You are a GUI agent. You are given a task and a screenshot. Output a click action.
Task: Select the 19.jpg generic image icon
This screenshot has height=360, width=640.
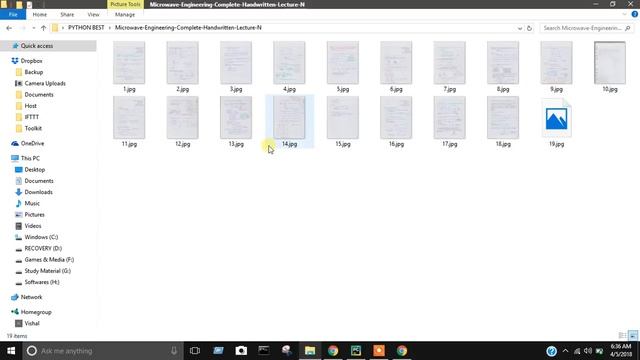pyautogui.click(x=556, y=118)
